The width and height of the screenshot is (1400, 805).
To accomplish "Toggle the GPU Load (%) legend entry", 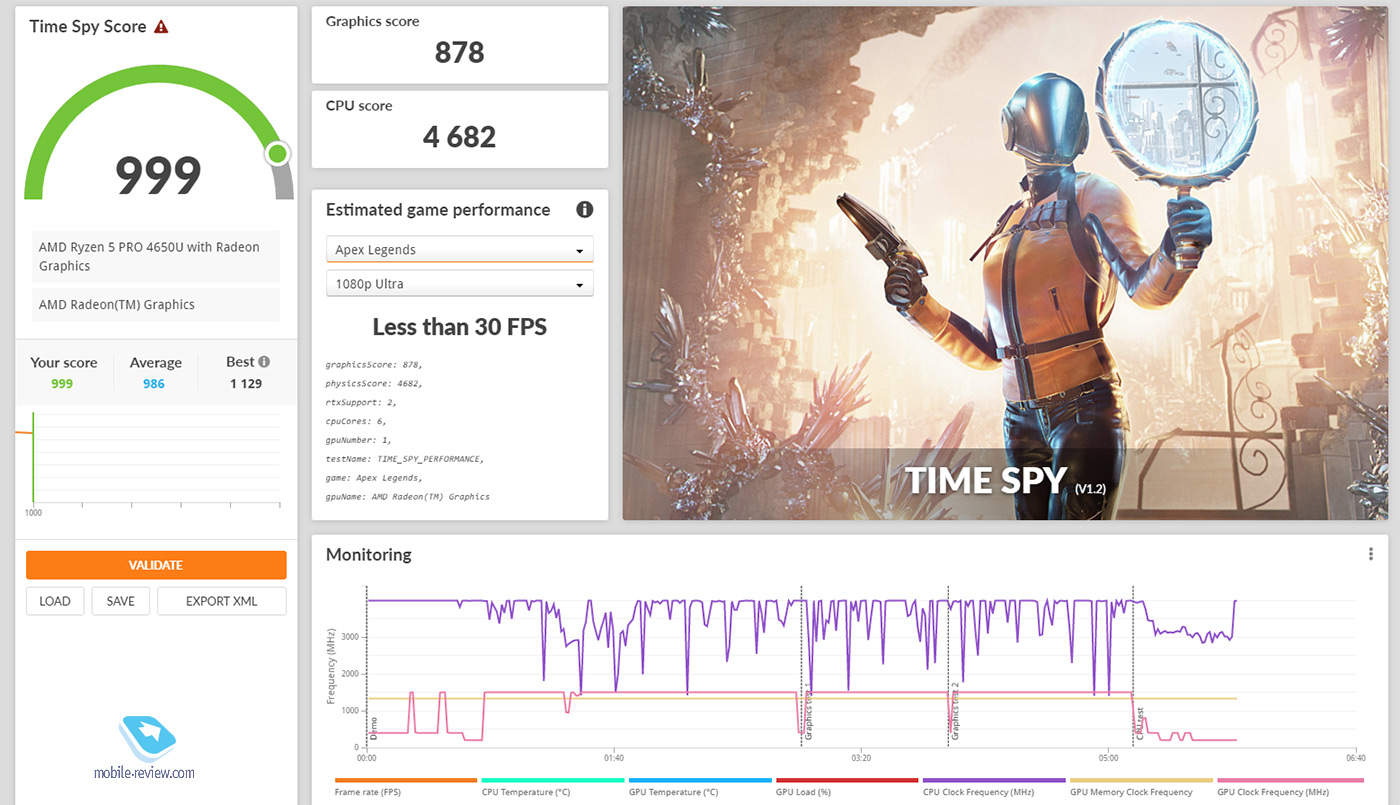I will point(847,788).
